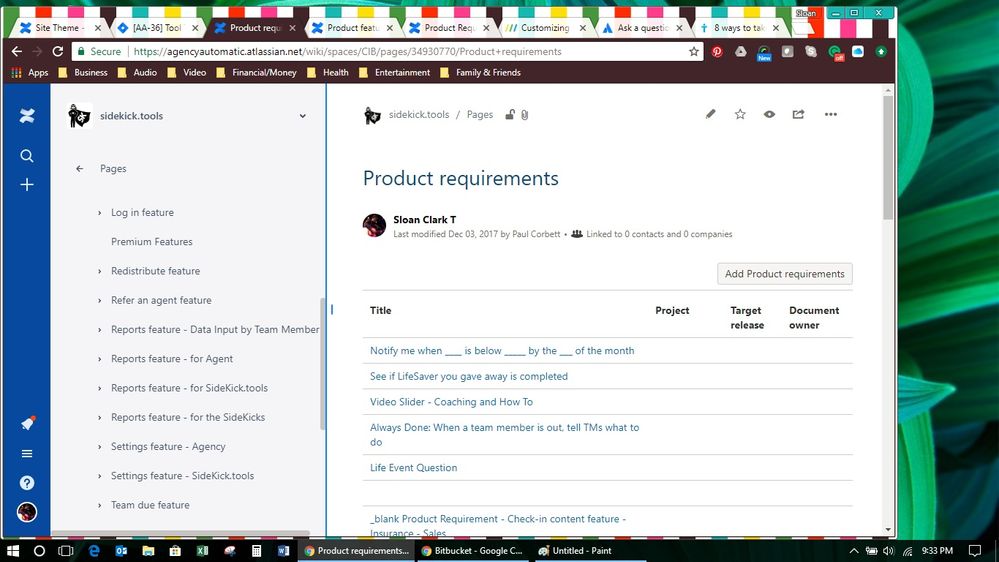Viewport: 999px width, 562px height.
Task: Launch Microsoft Edge from taskbar
Action: [94, 551]
